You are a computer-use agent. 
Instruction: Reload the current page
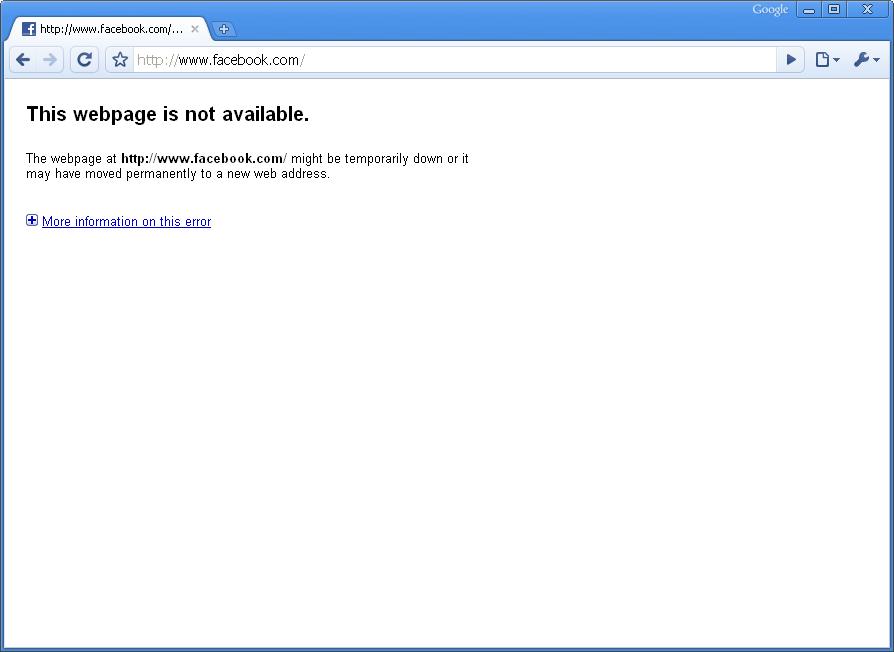85,60
